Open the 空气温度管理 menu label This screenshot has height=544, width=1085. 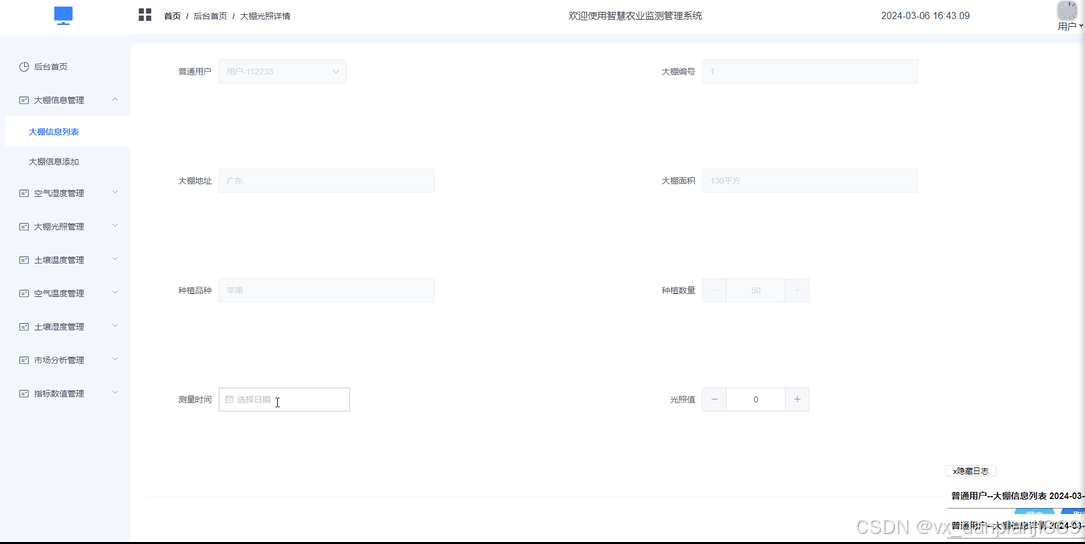[59, 293]
